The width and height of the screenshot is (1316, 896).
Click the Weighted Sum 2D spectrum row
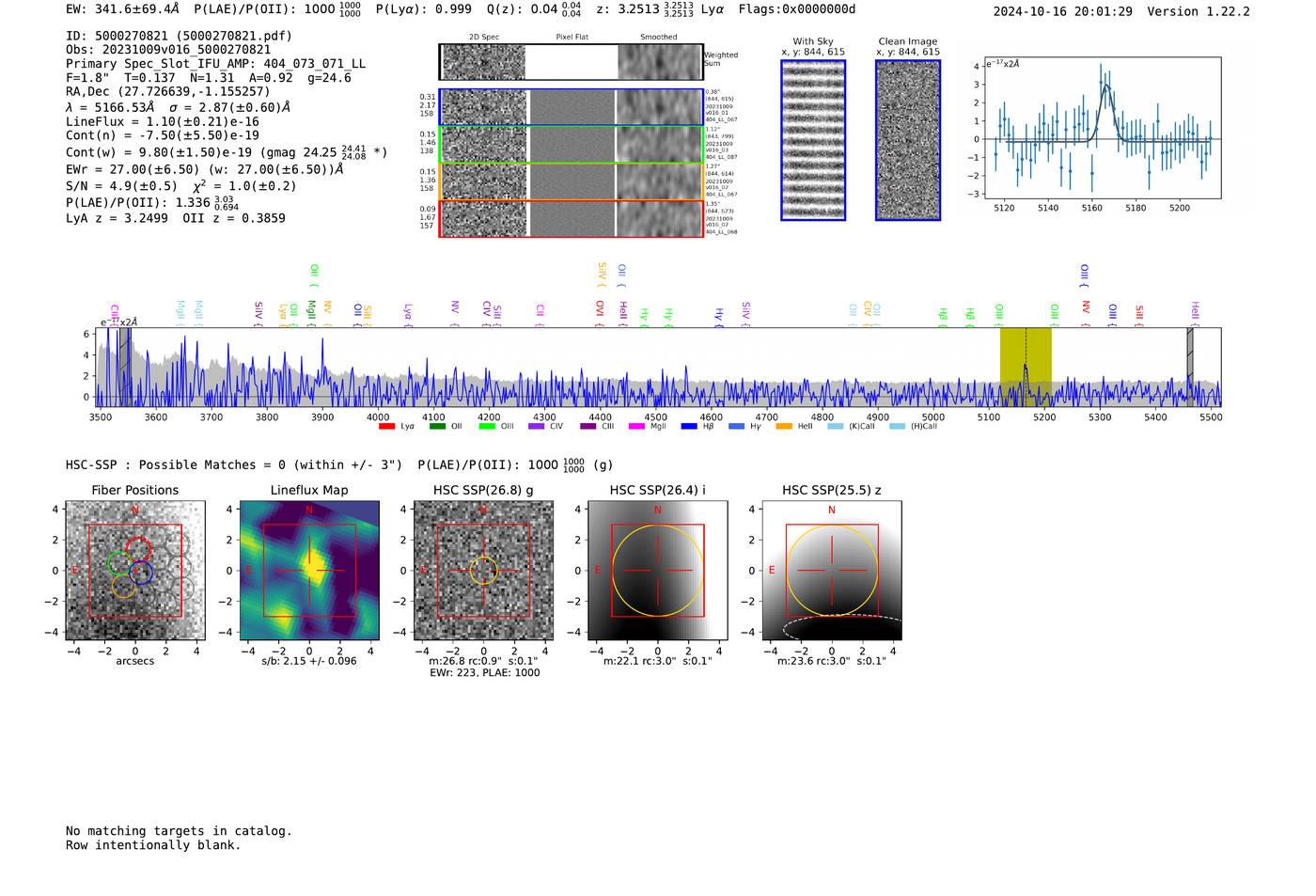click(x=572, y=62)
